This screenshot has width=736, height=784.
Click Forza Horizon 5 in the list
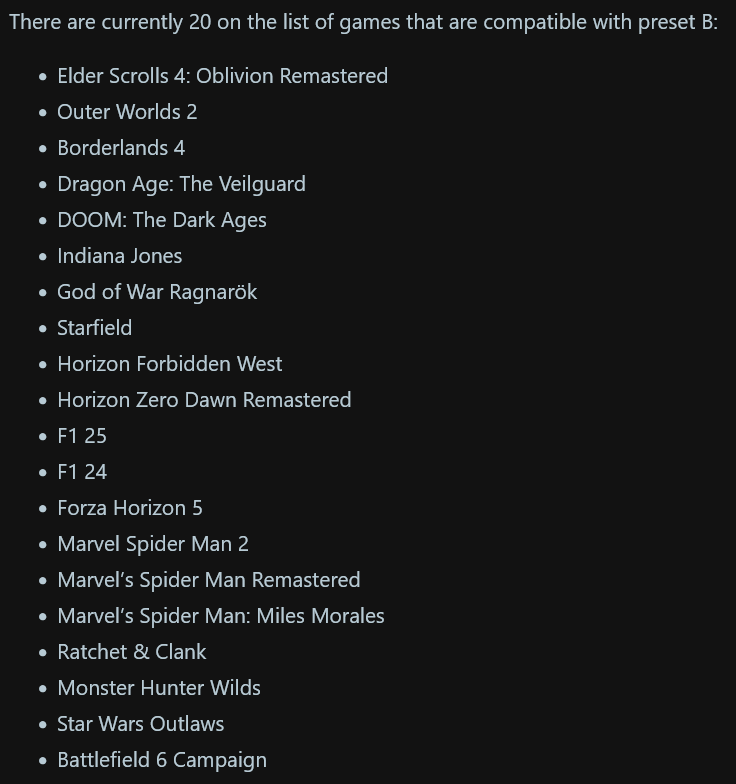tap(130, 508)
